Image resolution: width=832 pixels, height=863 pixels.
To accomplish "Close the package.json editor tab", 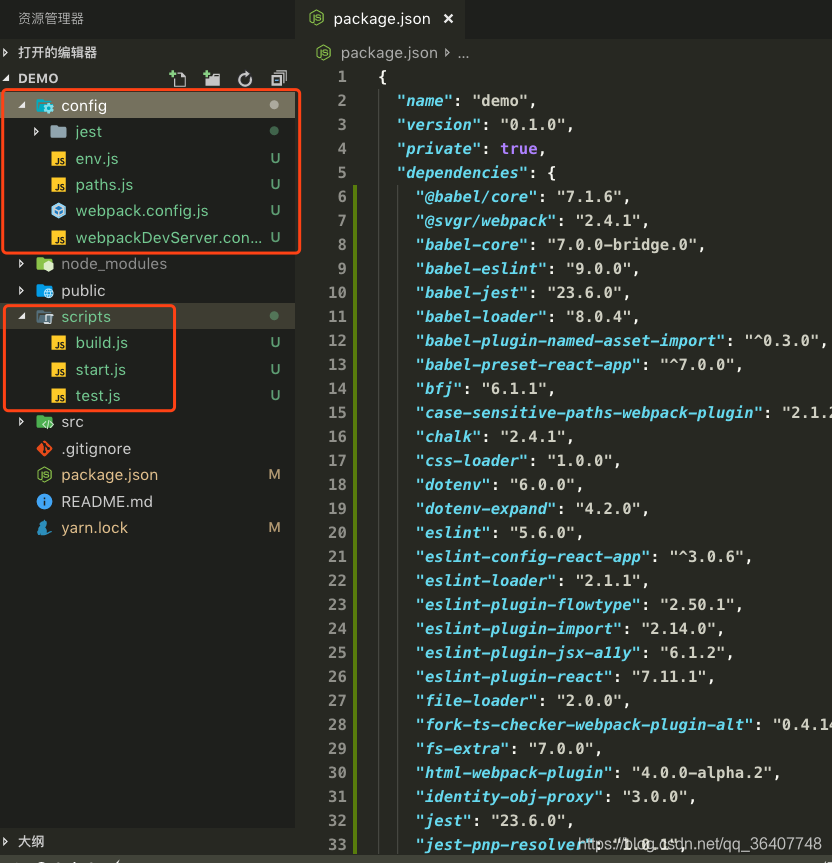I will [448, 19].
